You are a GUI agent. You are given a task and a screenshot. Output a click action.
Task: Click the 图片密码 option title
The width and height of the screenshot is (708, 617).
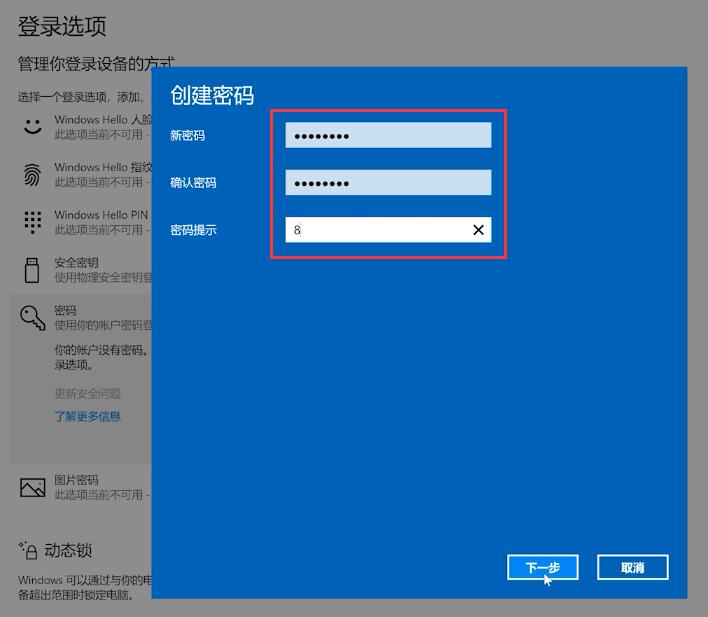pos(76,480)
